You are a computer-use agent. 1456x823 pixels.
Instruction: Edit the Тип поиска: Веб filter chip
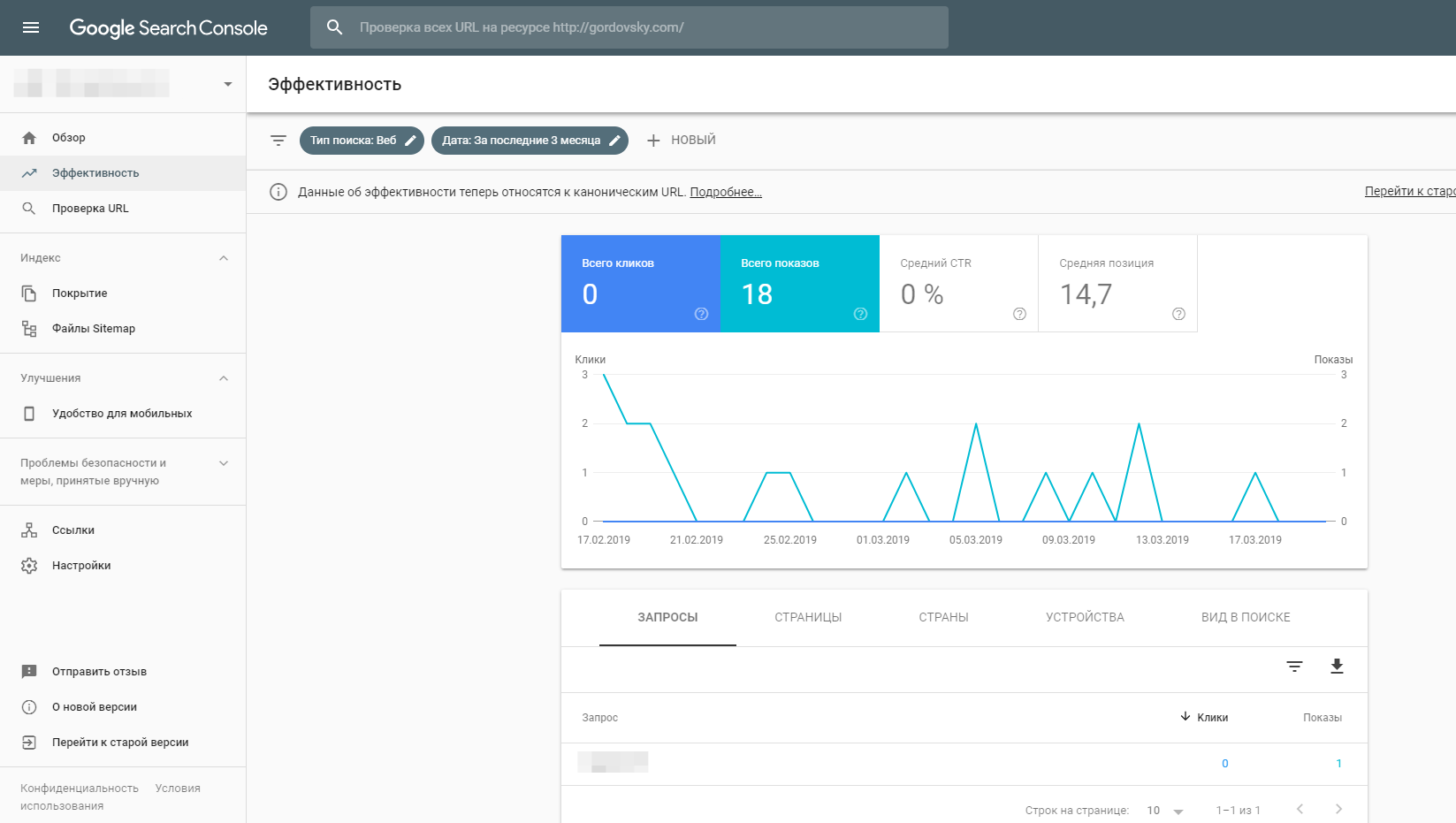362,141
